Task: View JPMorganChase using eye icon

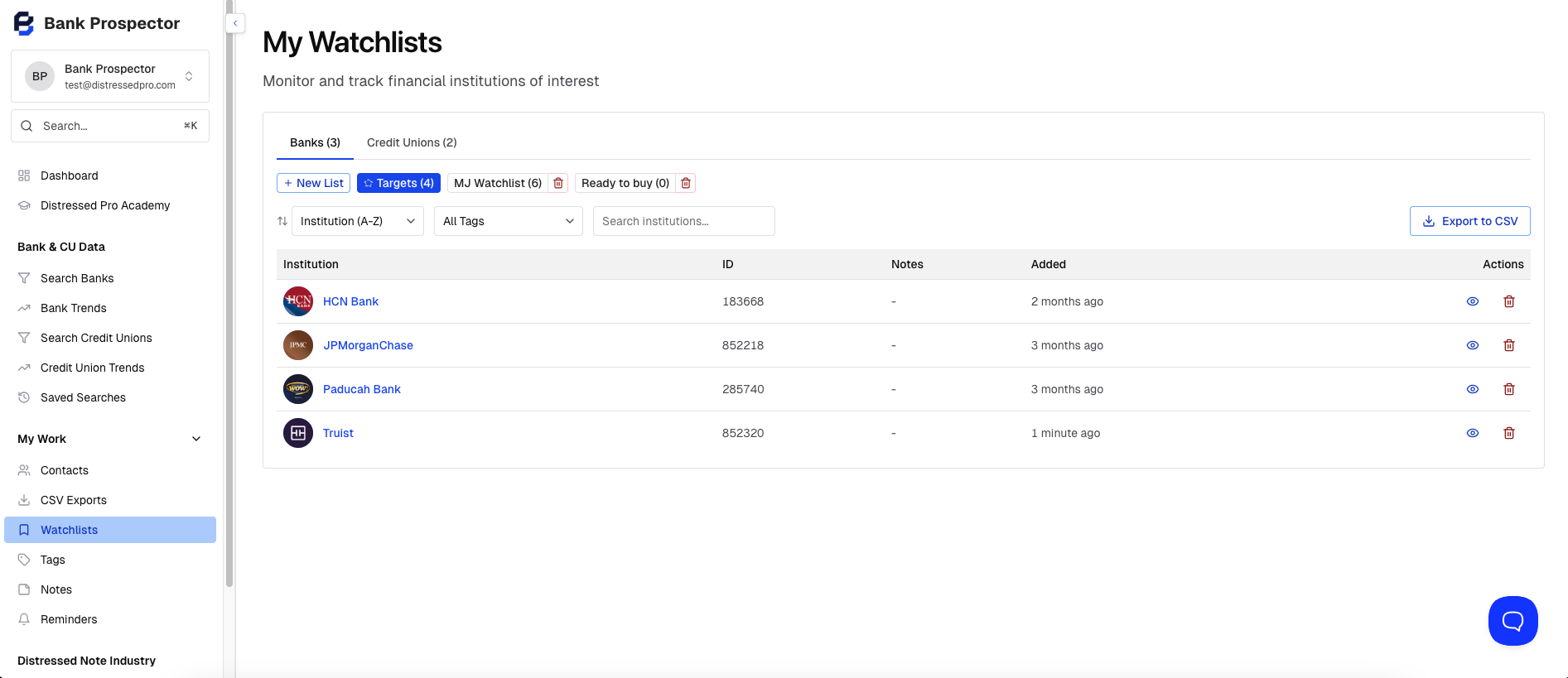Action: tap(1472, 345)
